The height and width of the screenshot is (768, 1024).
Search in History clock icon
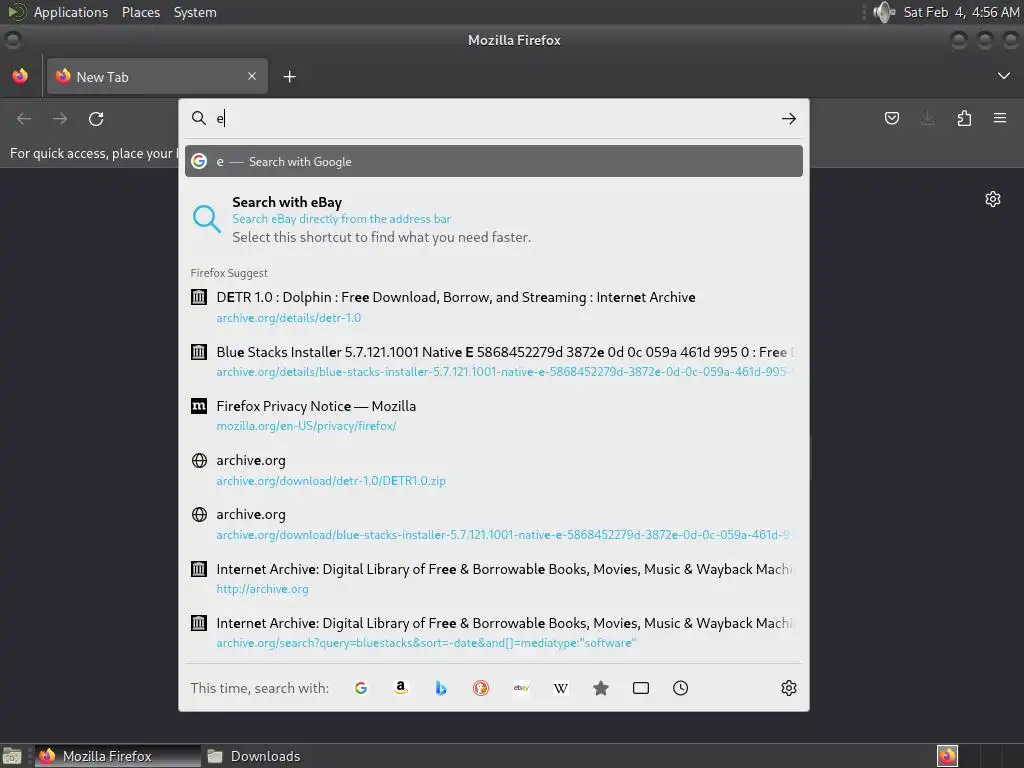[680, 688]
